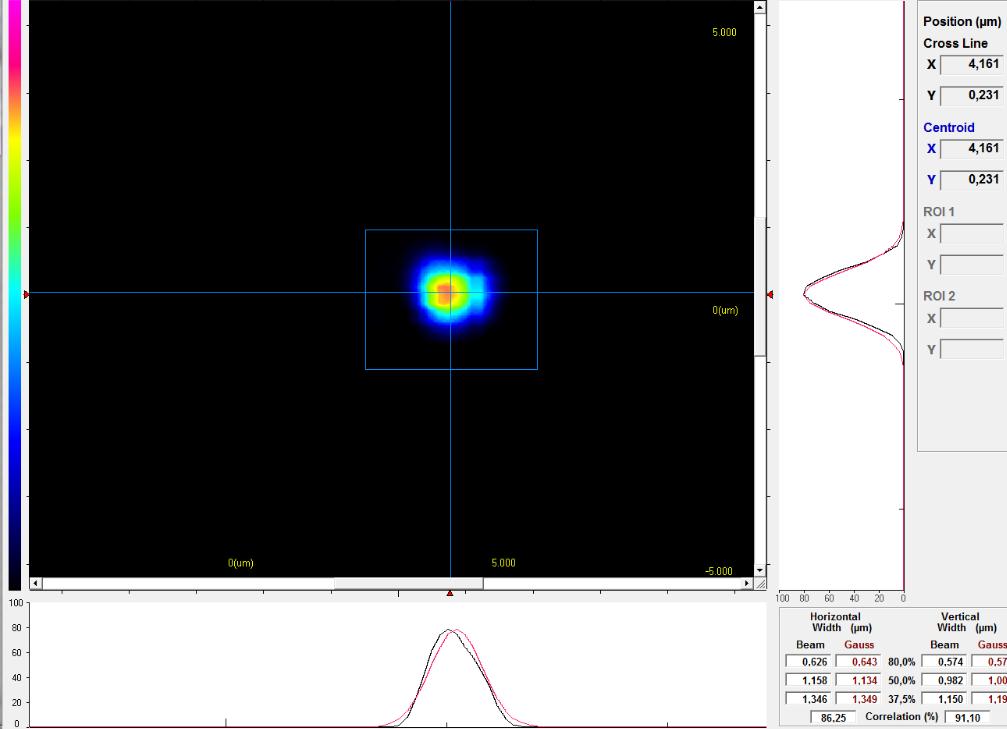Click the vertical scrollbar thumb
The height and width of the screenshot is (729, 1007).
click(x=760, y=286)
